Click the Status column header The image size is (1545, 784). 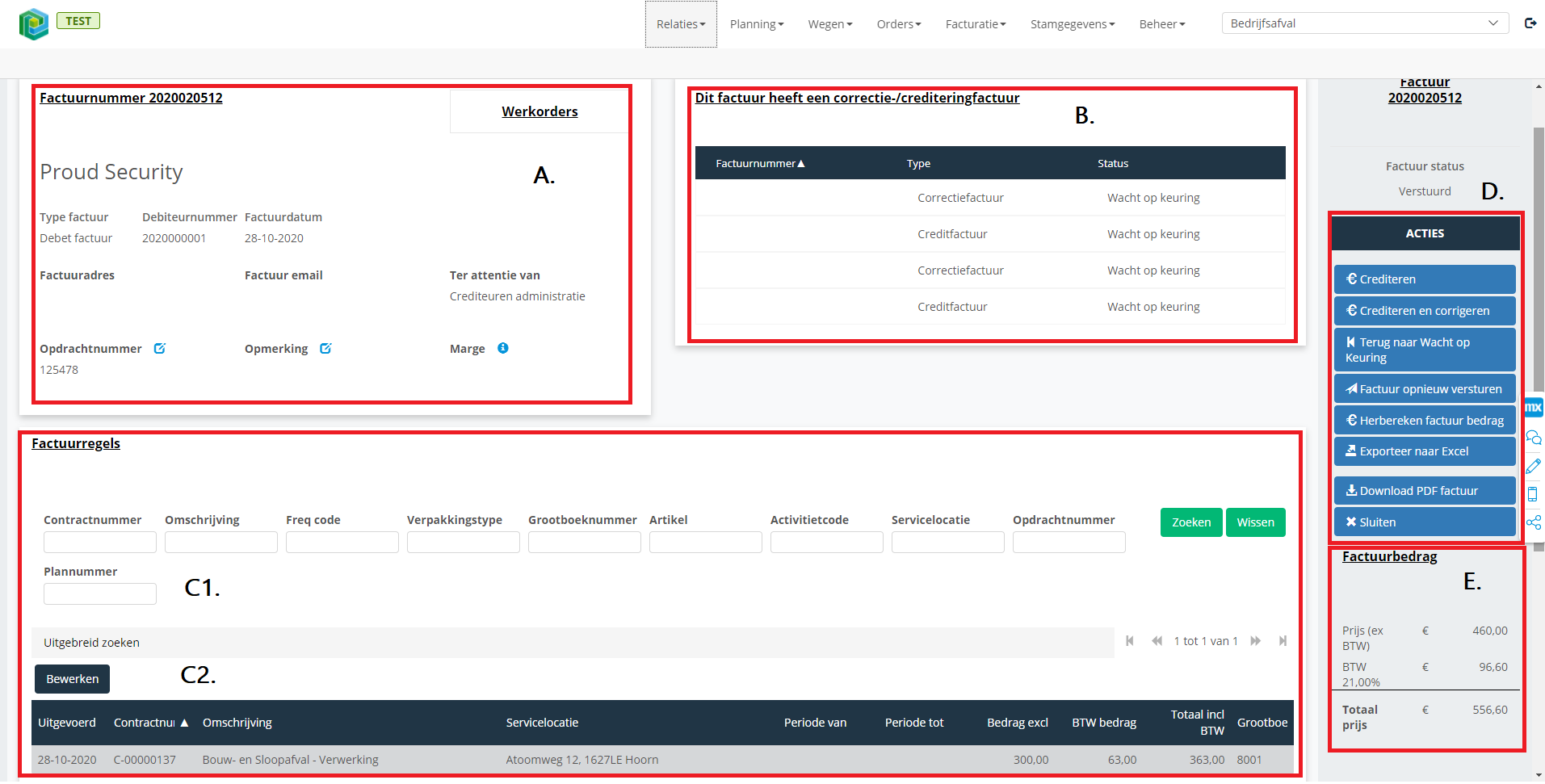tap(1113, 163)
